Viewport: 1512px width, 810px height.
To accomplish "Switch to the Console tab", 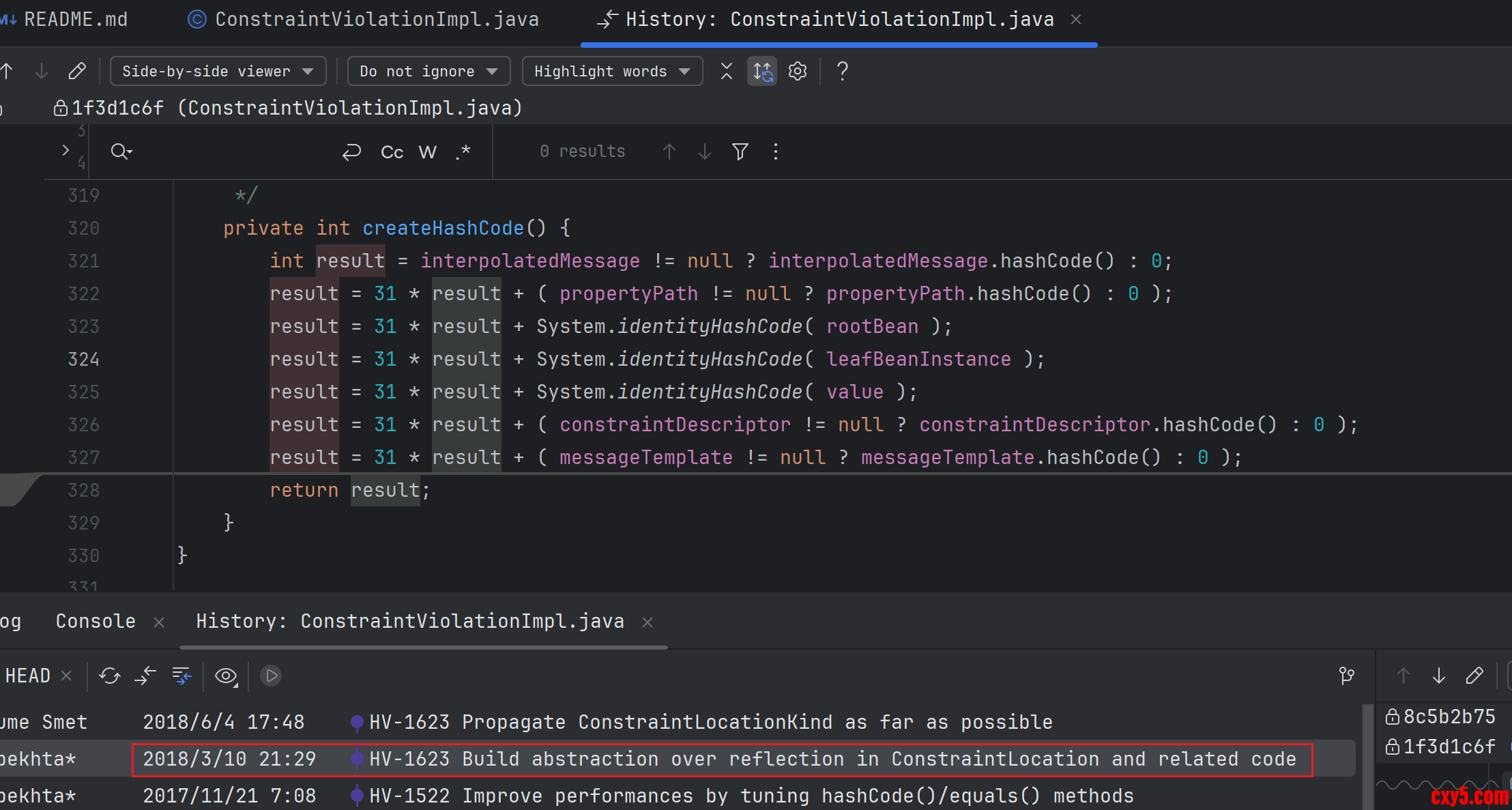I will pos(96,621).
